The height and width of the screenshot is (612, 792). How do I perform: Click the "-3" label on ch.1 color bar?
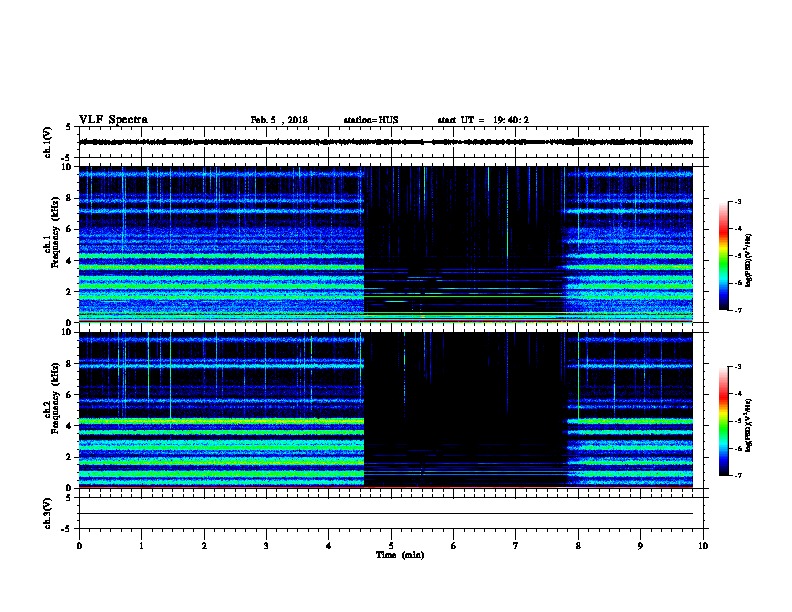click(737, 202)
